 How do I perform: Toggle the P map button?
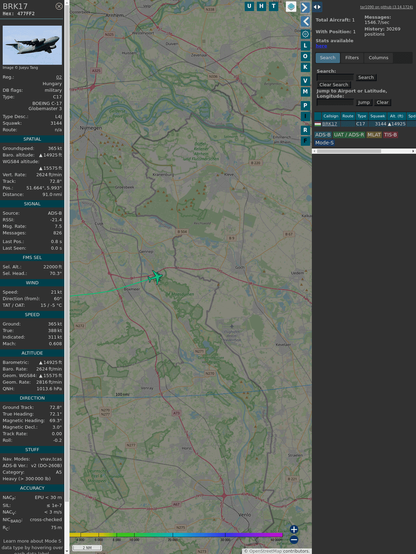coord(305,106)
